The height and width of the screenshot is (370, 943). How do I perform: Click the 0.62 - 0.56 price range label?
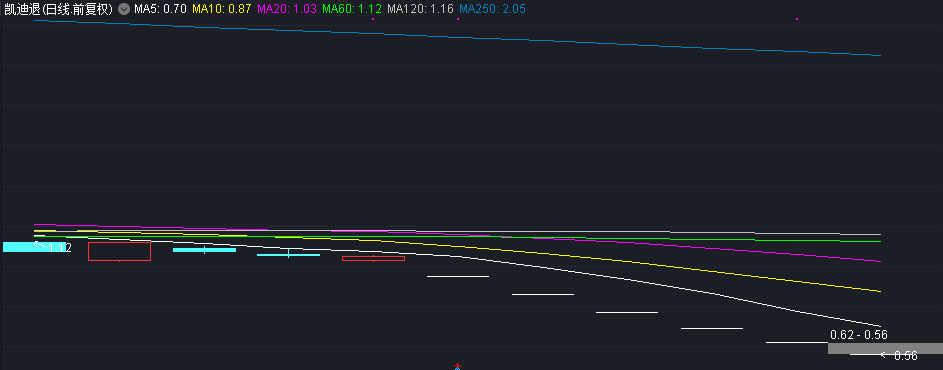(x=859, y=335)
